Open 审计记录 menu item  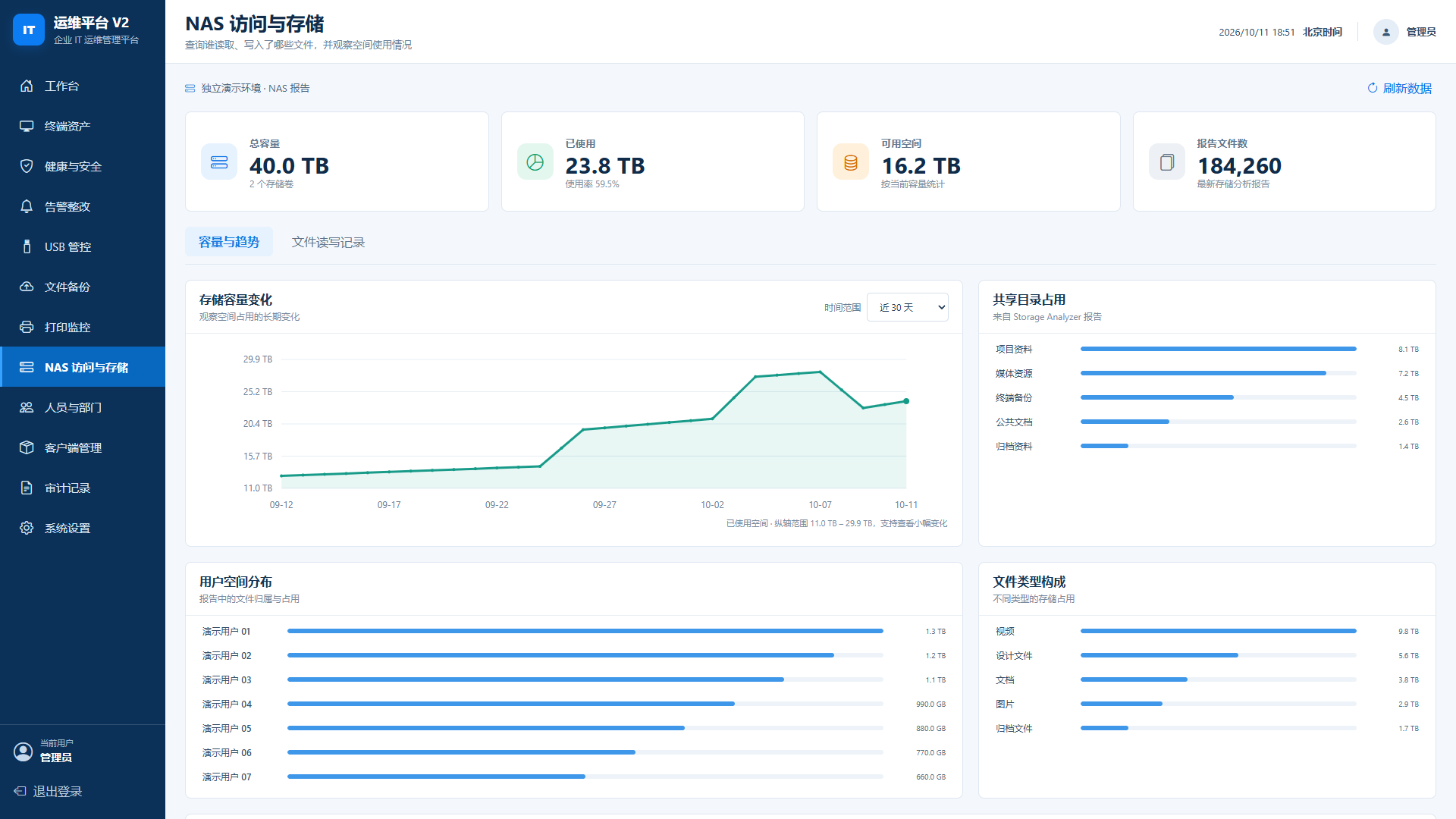83,488
